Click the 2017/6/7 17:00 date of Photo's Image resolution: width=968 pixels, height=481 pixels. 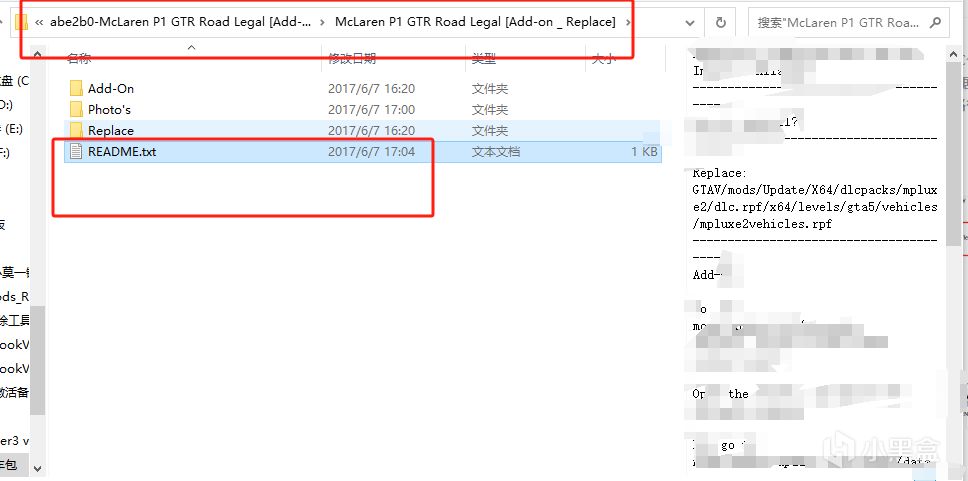click(x=372, y=109)
